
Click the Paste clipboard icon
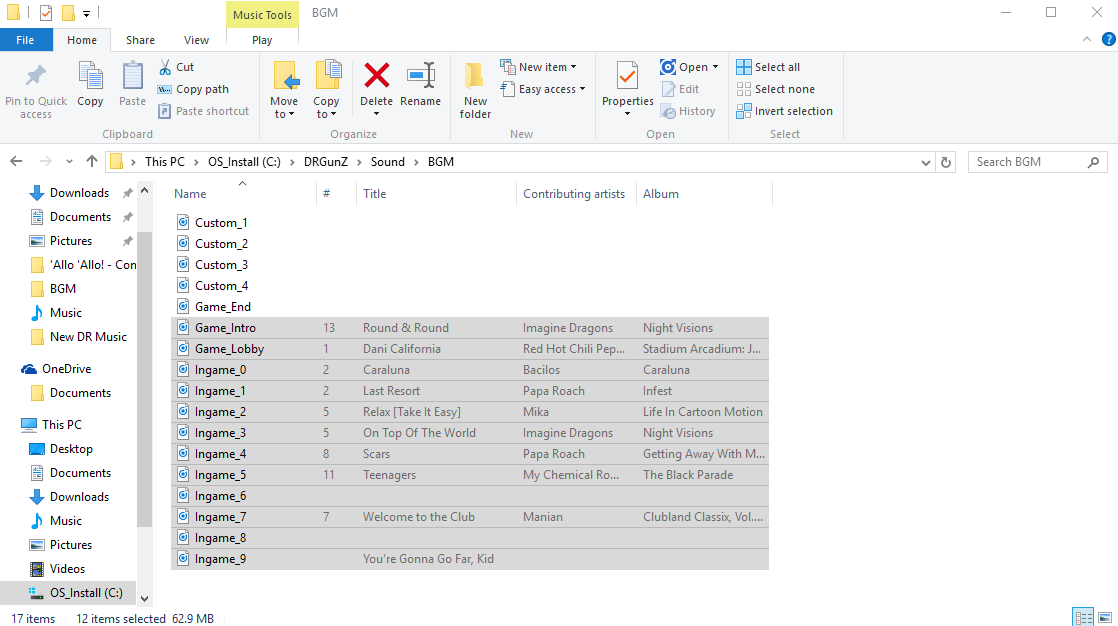click(132, 76)
